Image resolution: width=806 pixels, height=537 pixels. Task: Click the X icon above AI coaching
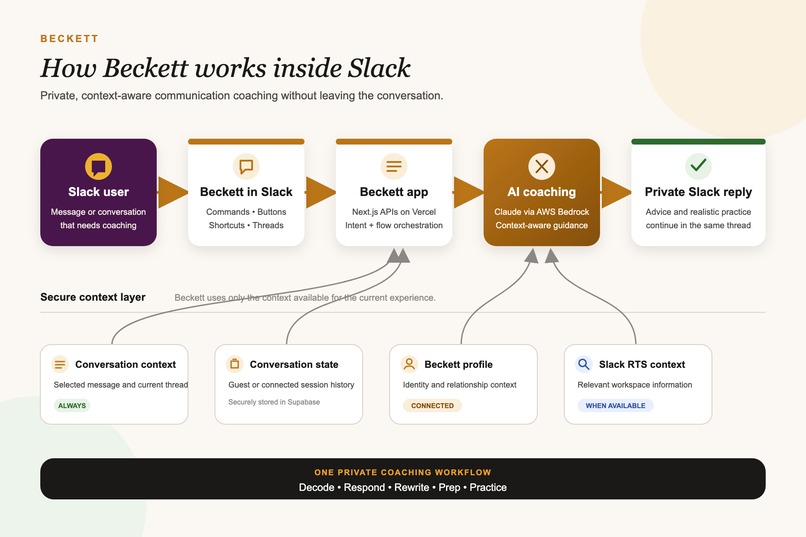[542, 166]
